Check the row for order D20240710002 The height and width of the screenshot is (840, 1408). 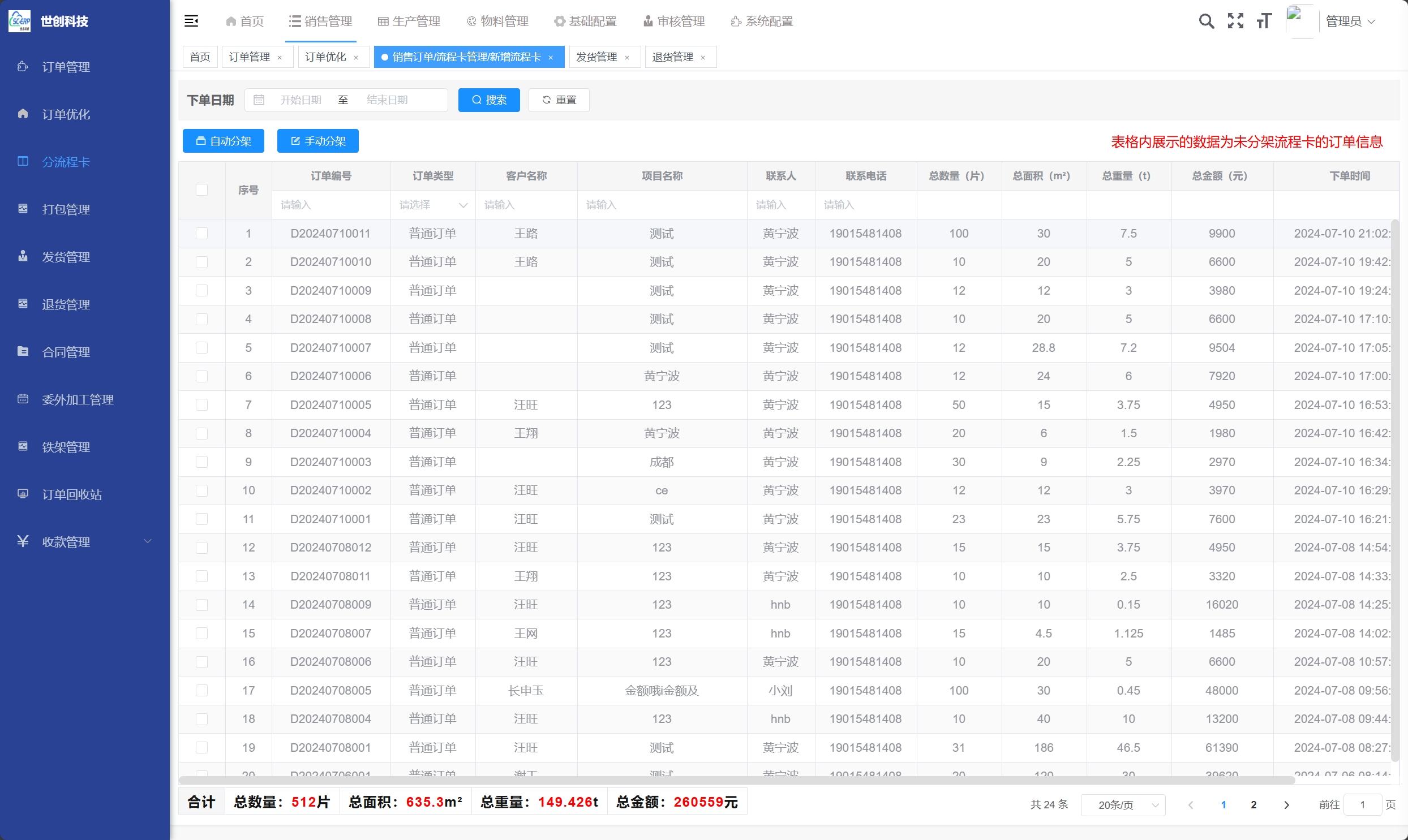coord(201,490)
